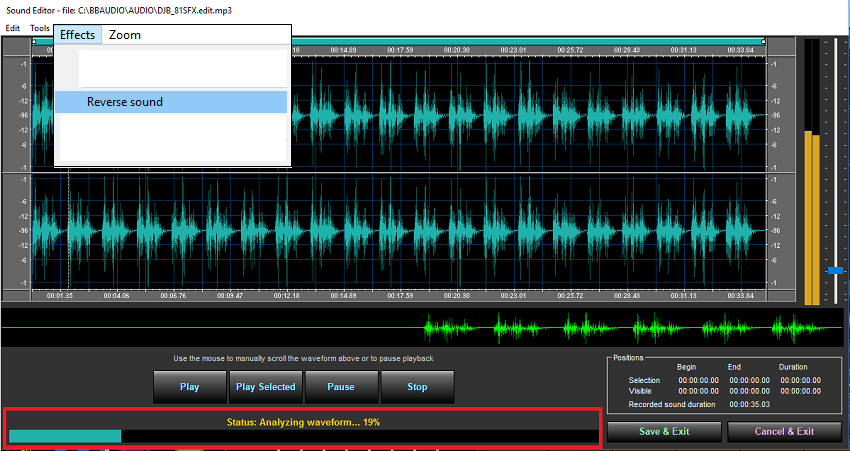Click Cancel & Exit

tap(784, 431)
